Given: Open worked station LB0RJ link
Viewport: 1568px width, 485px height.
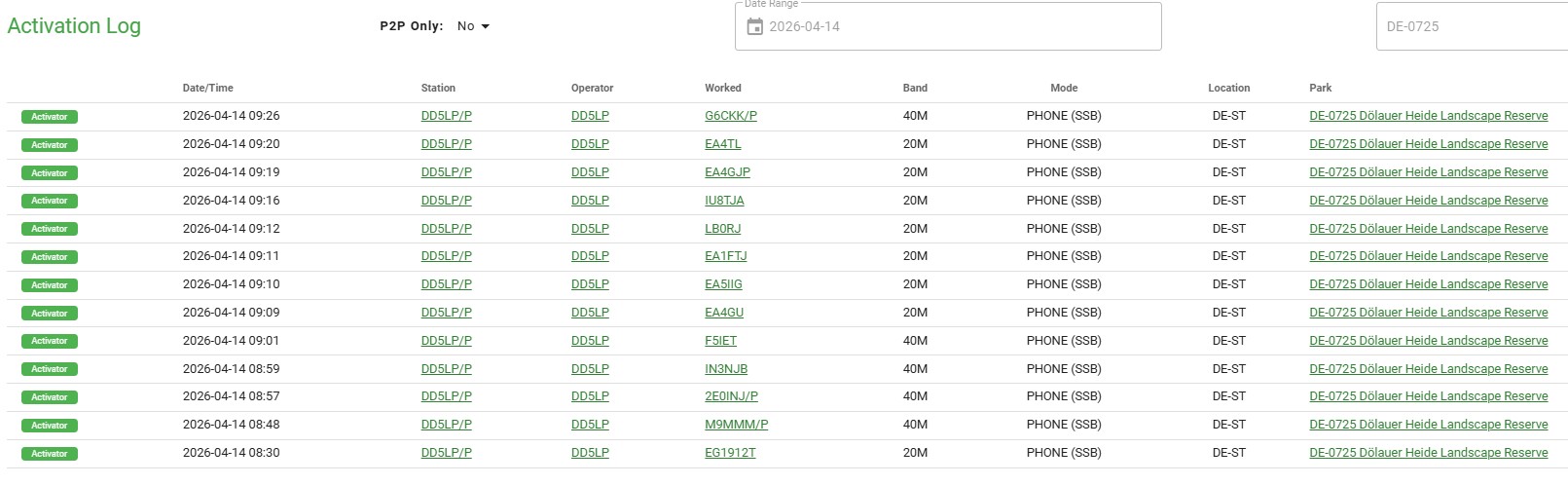Looking at the screenshot, I should [x=722, y=229].
